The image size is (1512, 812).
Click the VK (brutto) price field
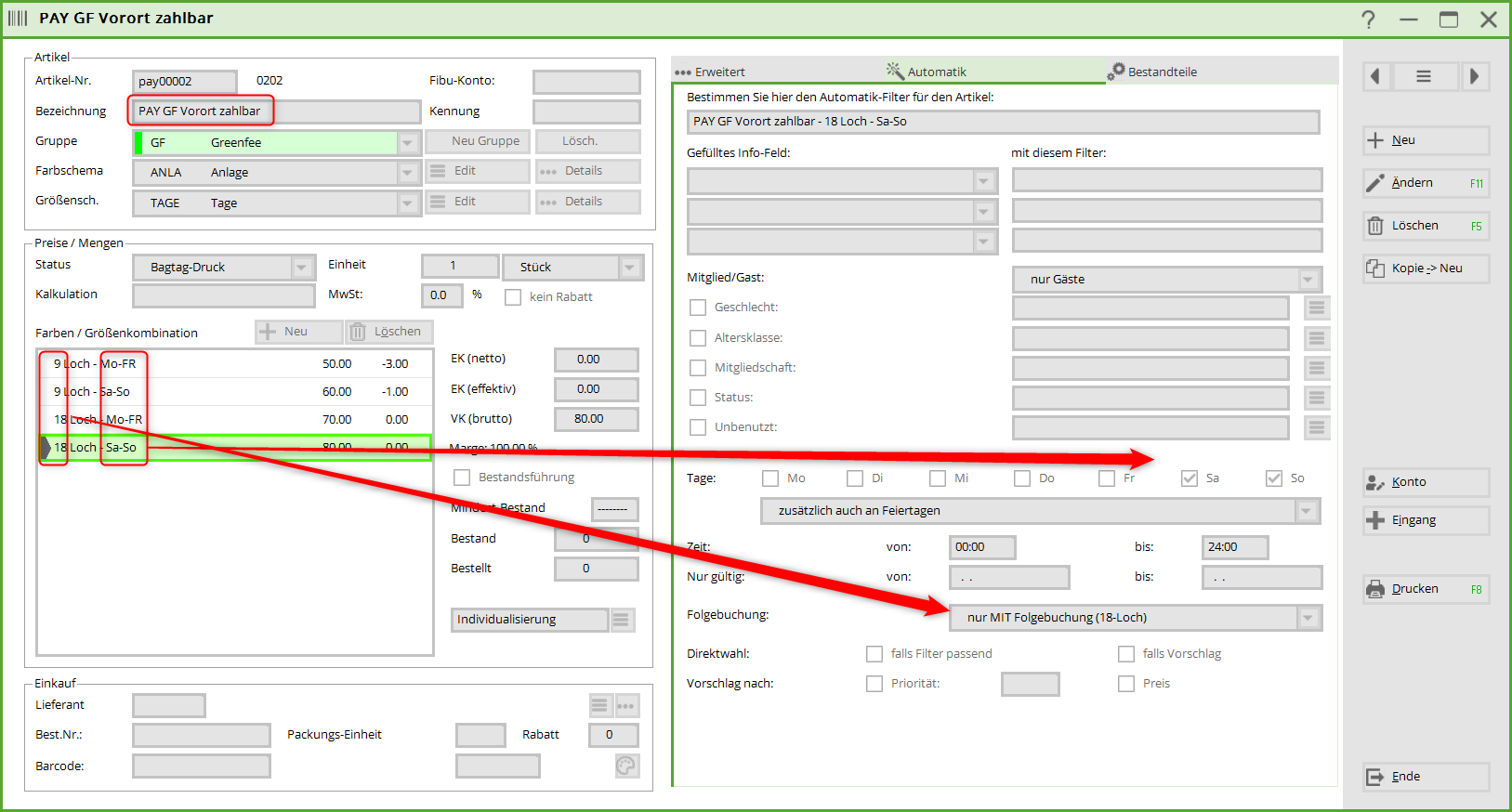click(596, 419)
